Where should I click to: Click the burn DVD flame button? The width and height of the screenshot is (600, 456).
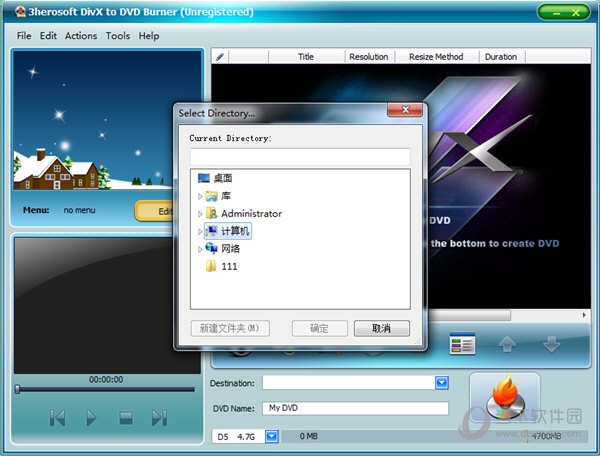click(x=505, y=397)
